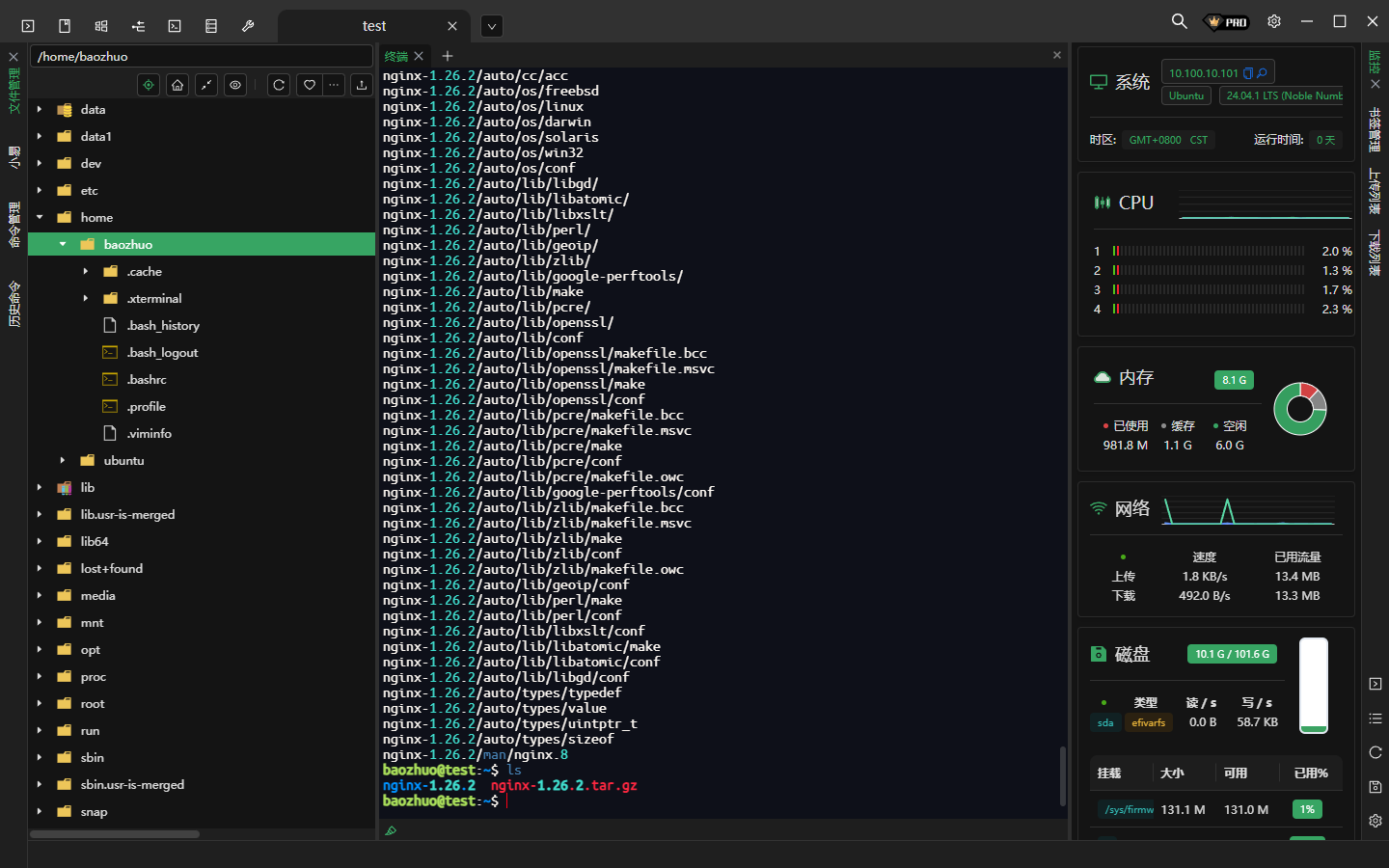Click the terminal vertical scrollbar thumb

click(1063, 775)
